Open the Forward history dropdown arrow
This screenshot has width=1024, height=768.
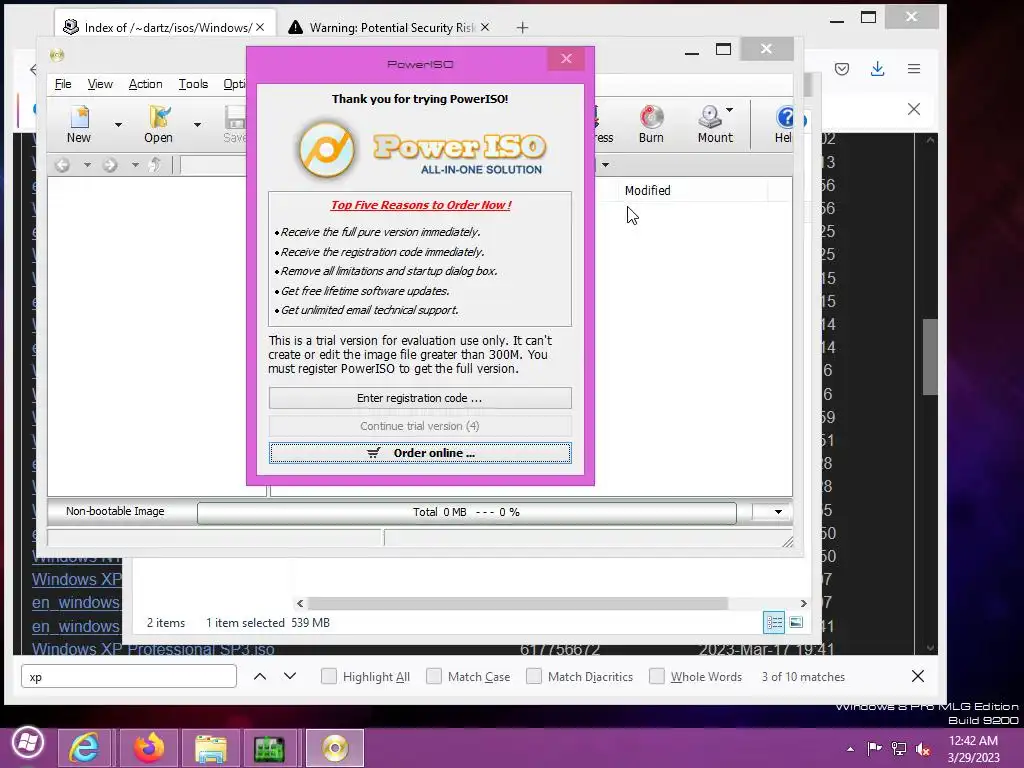[135, 165]
